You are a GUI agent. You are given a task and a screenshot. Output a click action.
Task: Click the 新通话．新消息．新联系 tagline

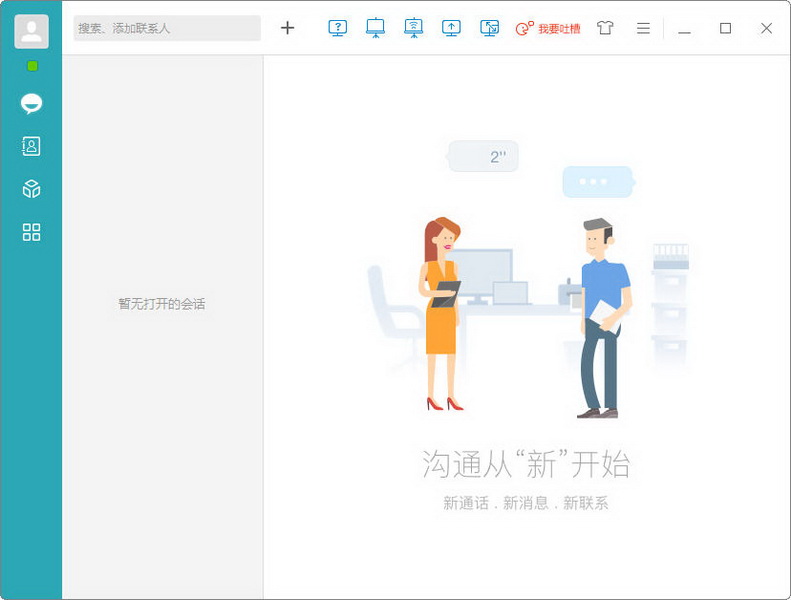coord(526,503)
